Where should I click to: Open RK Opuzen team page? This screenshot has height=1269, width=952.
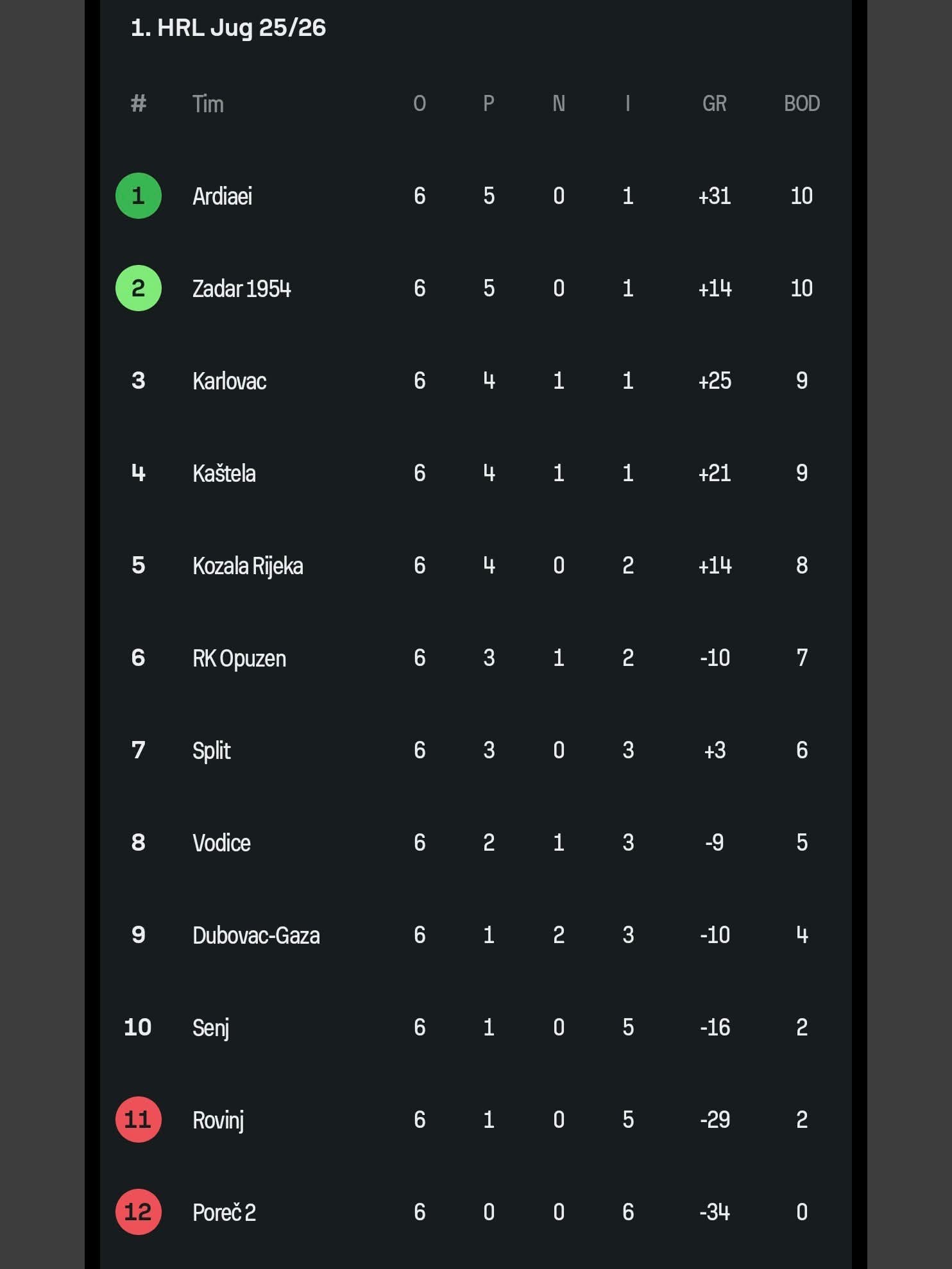click(x=239, y=658)
